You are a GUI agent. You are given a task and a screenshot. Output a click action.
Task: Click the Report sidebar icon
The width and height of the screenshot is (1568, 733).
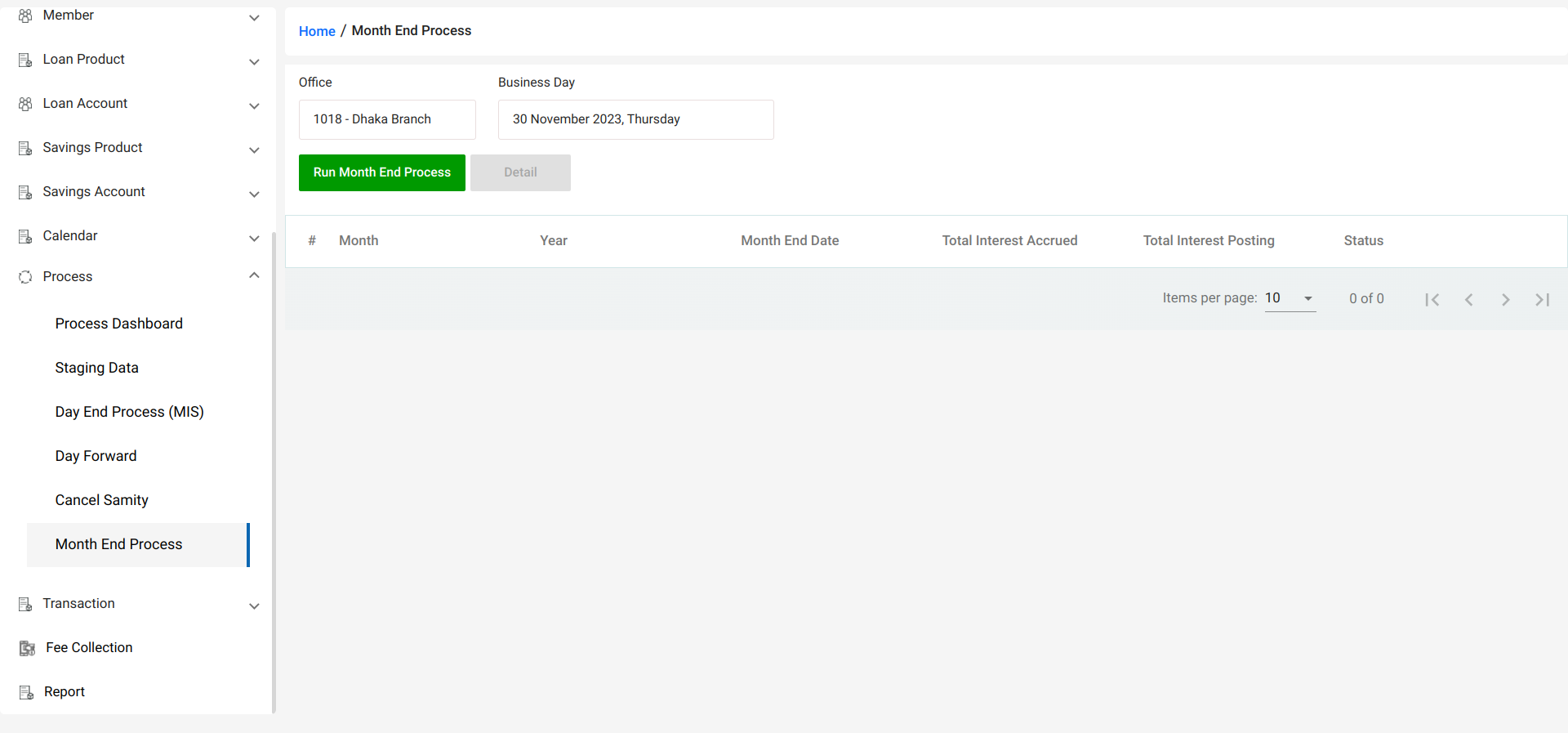(x=26, y=692)
